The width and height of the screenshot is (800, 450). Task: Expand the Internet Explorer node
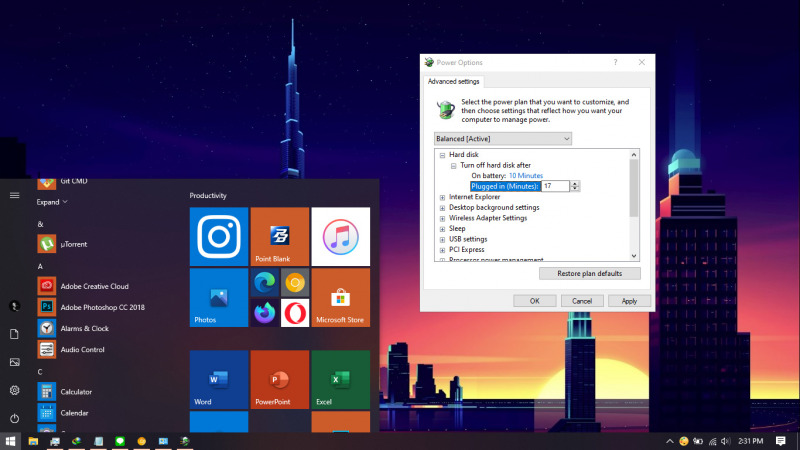click(442, 197)
